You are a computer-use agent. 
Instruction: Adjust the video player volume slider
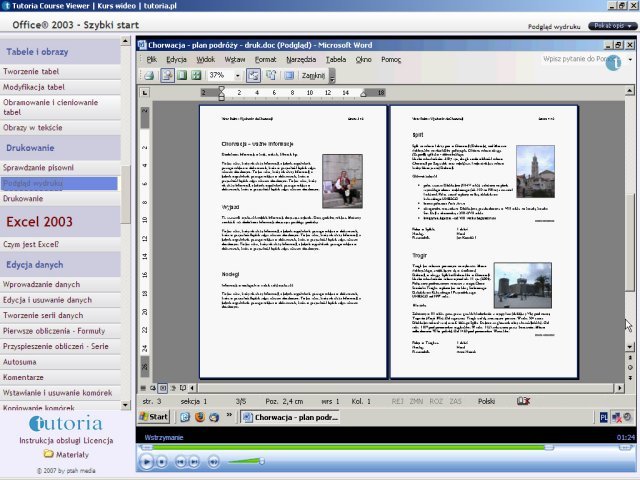click(x=248, y=462)
